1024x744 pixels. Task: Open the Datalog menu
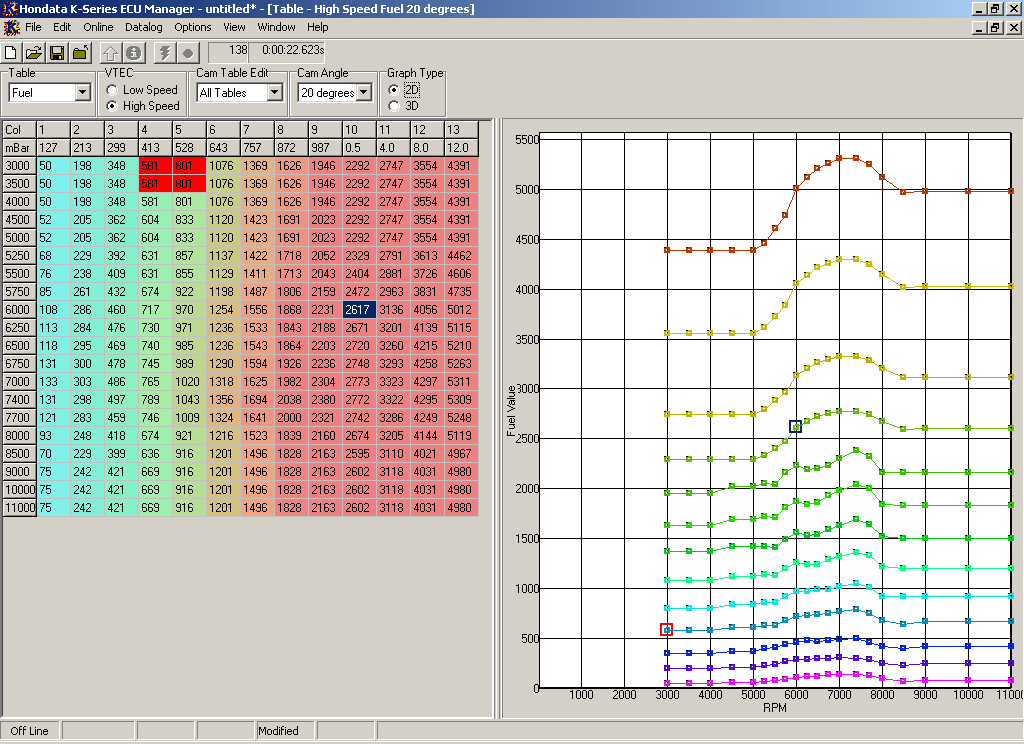click(x=144, y=27)
